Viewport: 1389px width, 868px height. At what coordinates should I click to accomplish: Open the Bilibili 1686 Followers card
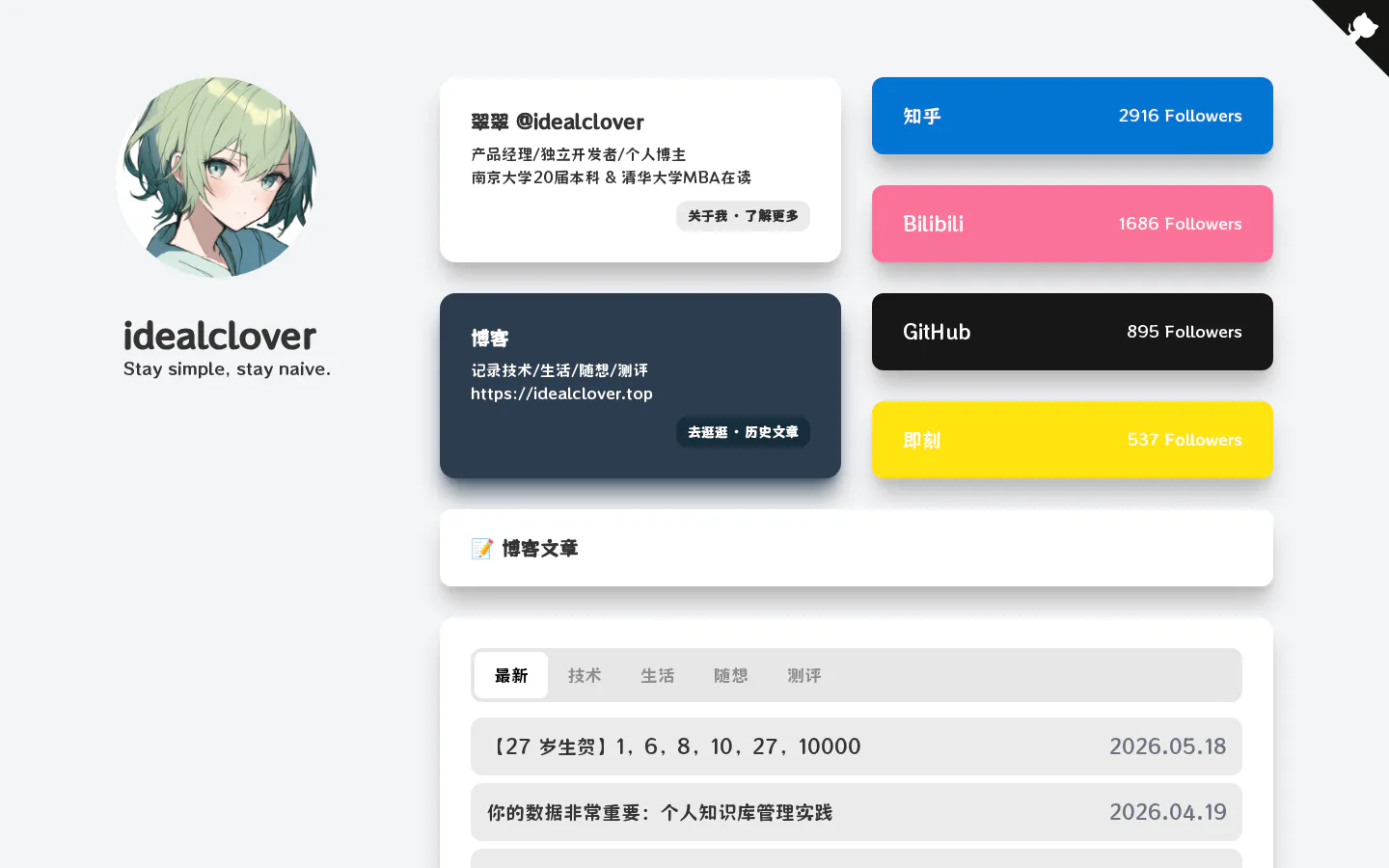point(1073,224)
